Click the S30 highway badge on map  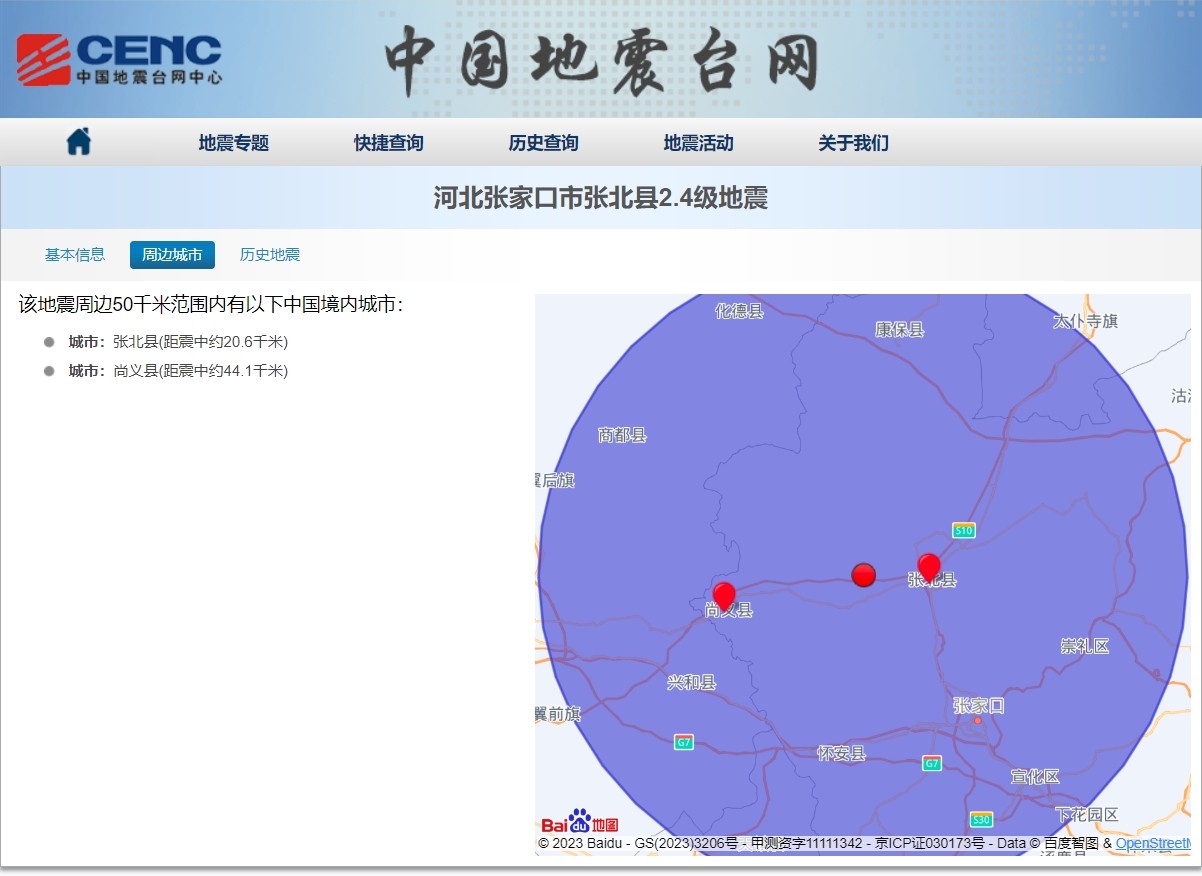coord(981,819)
